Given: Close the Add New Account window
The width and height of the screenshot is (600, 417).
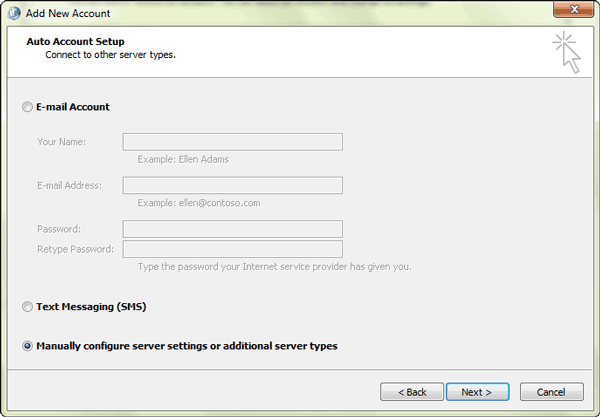Looking at the screenshot, I should 574,10.
